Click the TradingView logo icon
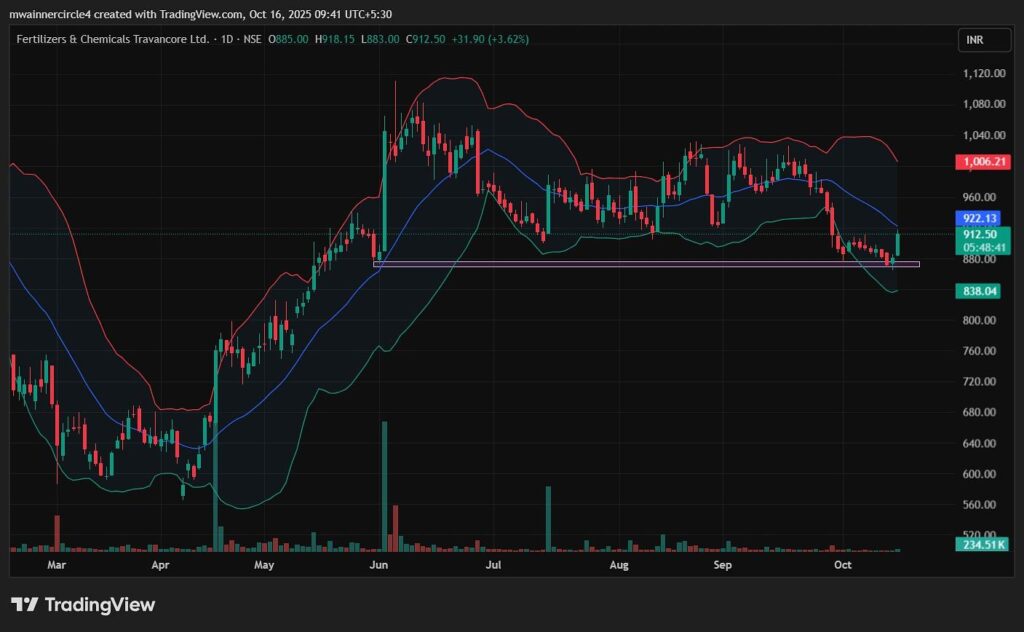Viewport: 1024px width, 632px height. (x=24, y=605)
